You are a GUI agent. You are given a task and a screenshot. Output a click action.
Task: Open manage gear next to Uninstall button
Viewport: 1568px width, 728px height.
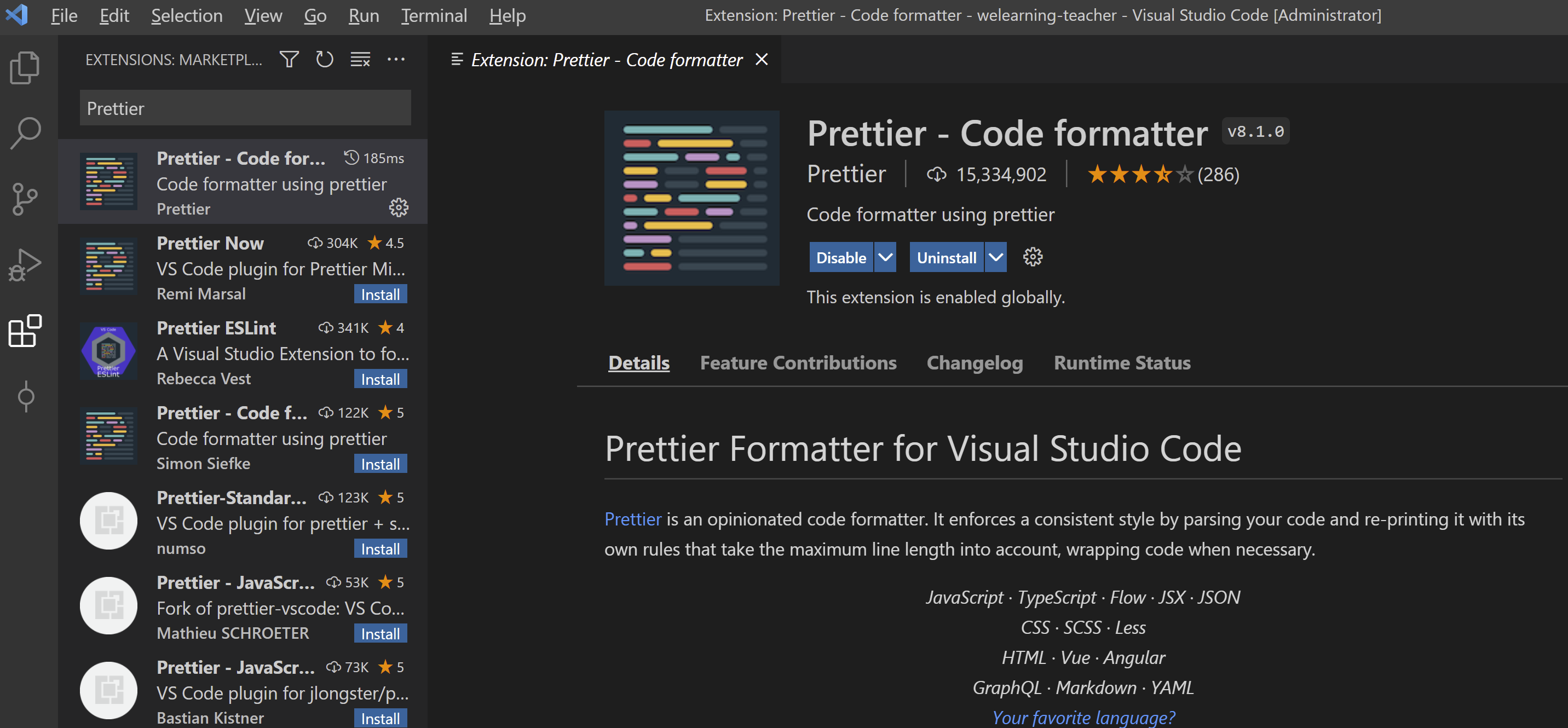pyautogui.click(x=1033, y=257)
